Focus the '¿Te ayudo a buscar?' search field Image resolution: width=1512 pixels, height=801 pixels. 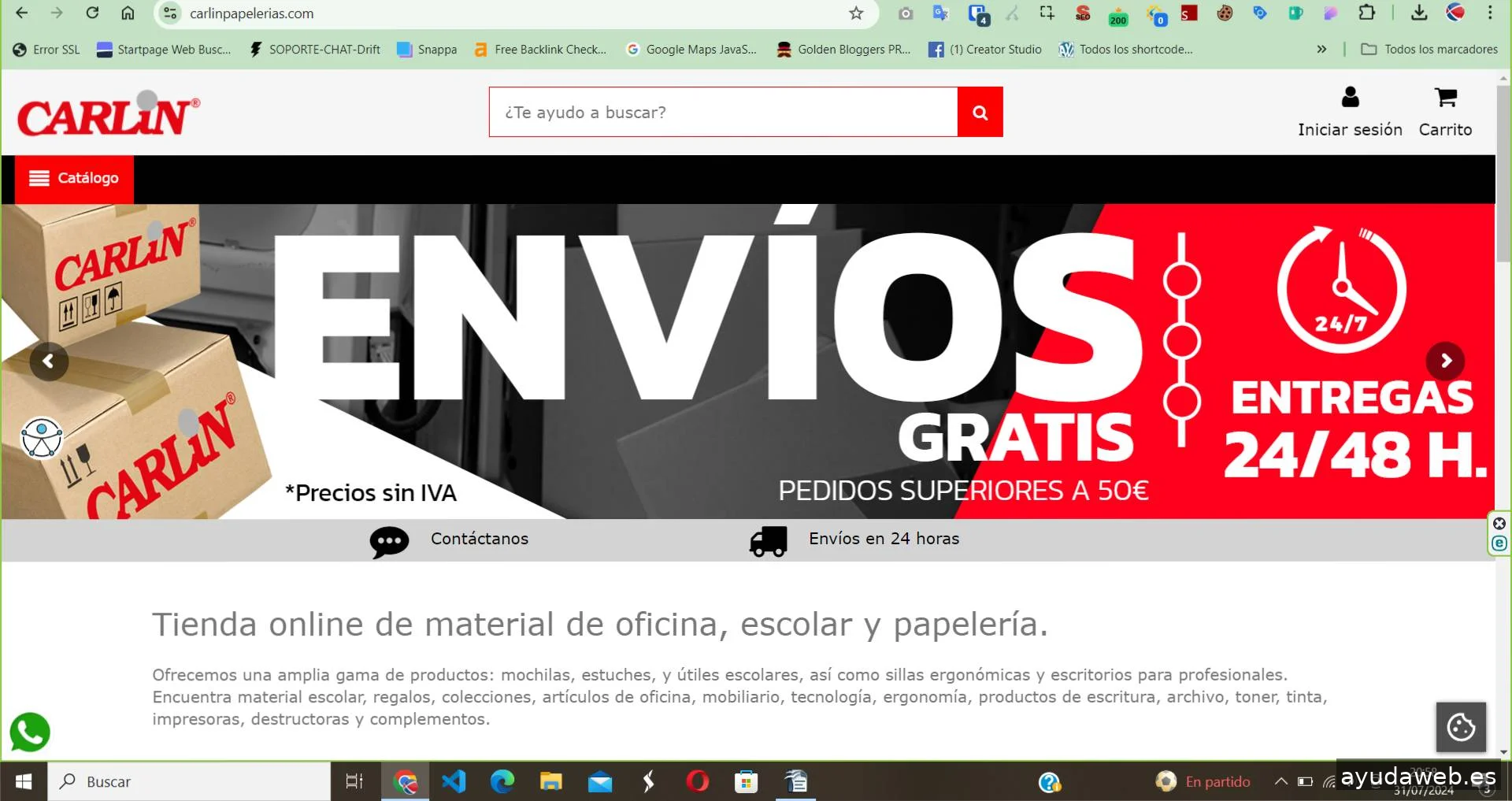tap(723, 113)
